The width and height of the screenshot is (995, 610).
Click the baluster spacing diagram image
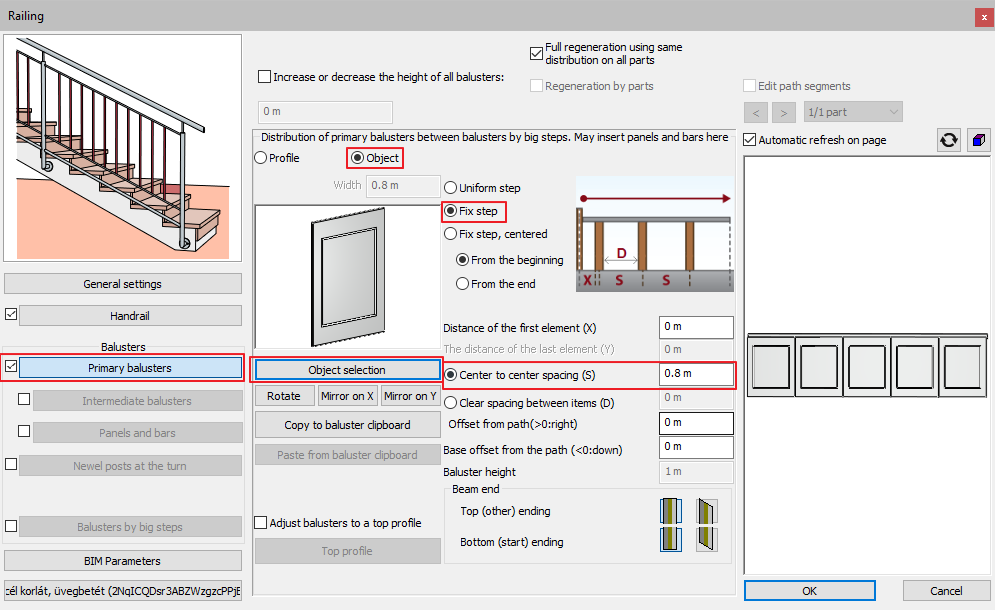pos(654,236)
